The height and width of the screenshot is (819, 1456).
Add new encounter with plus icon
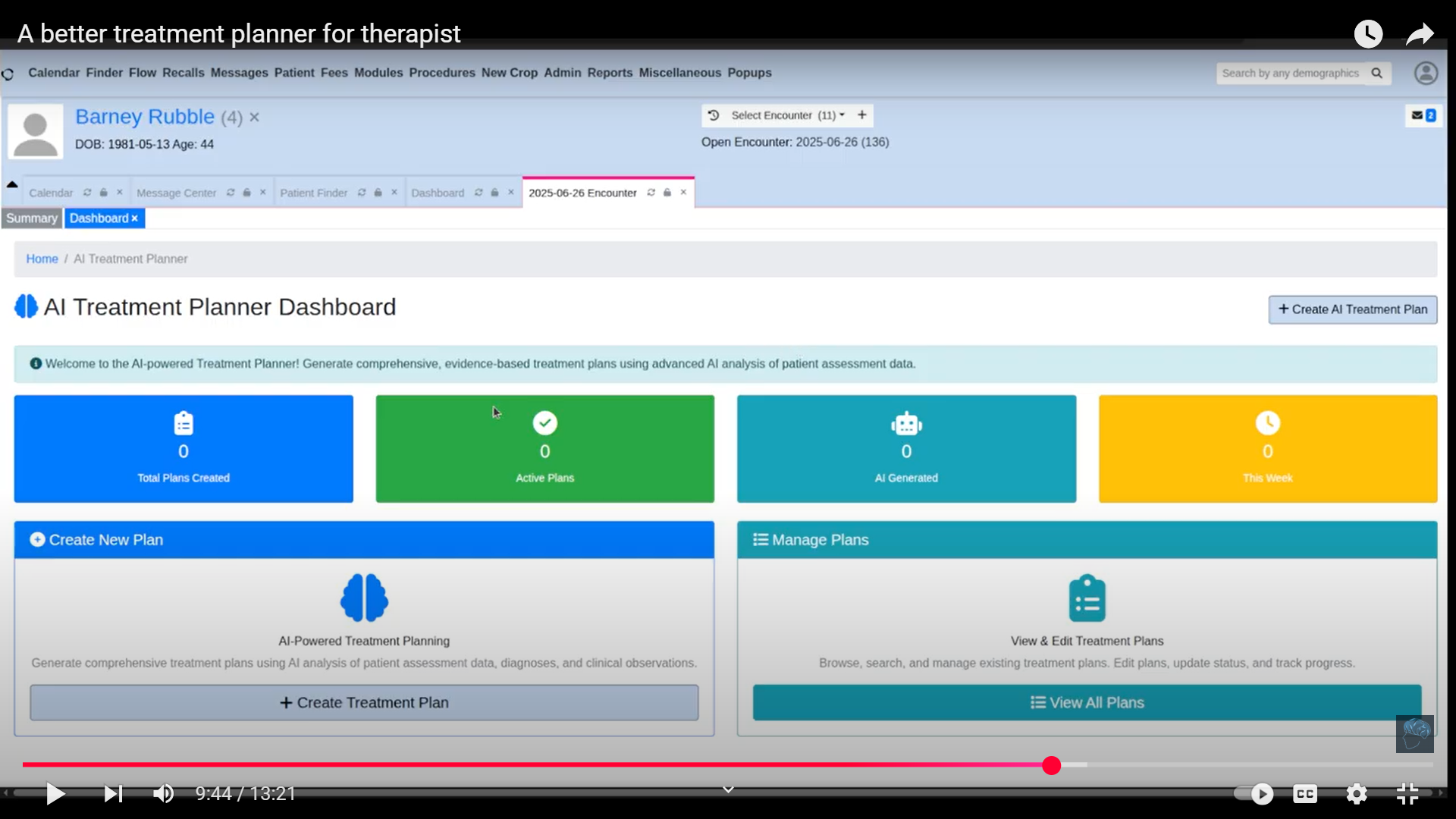tap(862, 115)
